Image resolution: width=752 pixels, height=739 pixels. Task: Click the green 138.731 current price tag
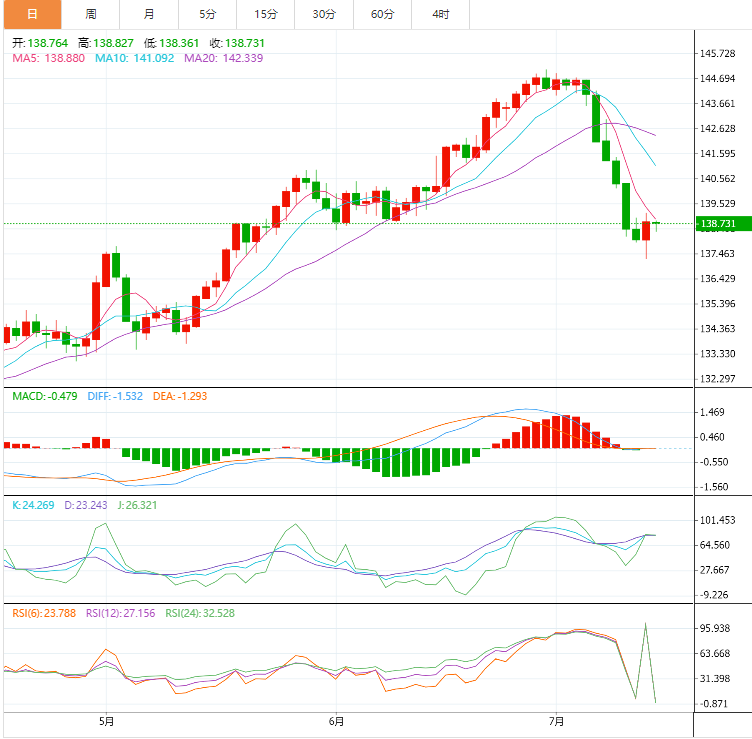click(720, 224)
